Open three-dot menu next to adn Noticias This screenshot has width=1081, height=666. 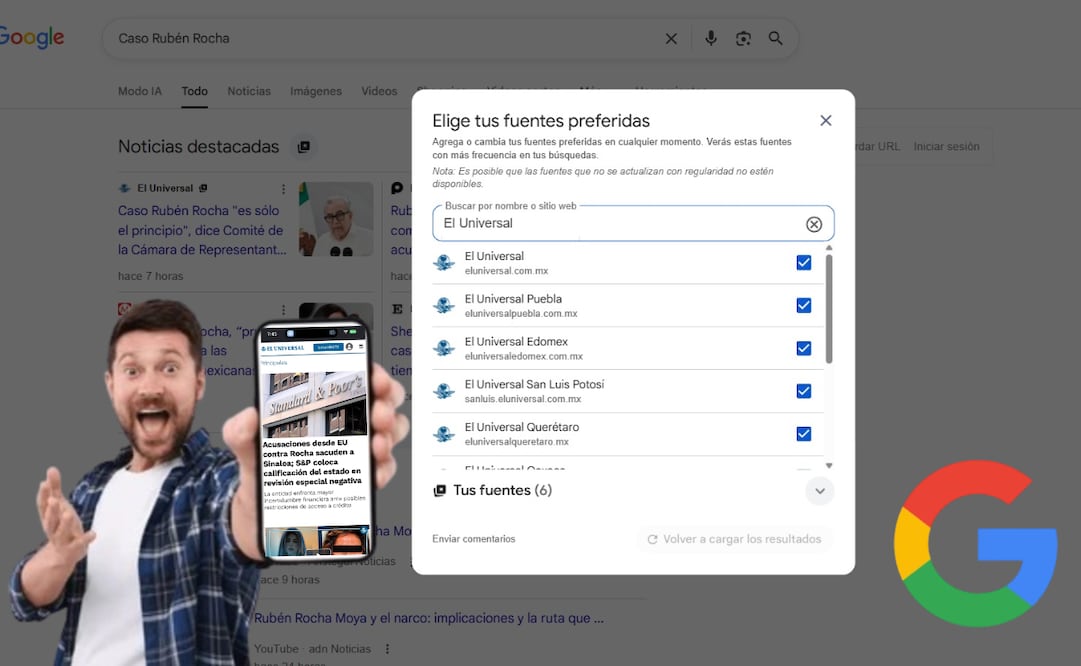pos(387,649)
